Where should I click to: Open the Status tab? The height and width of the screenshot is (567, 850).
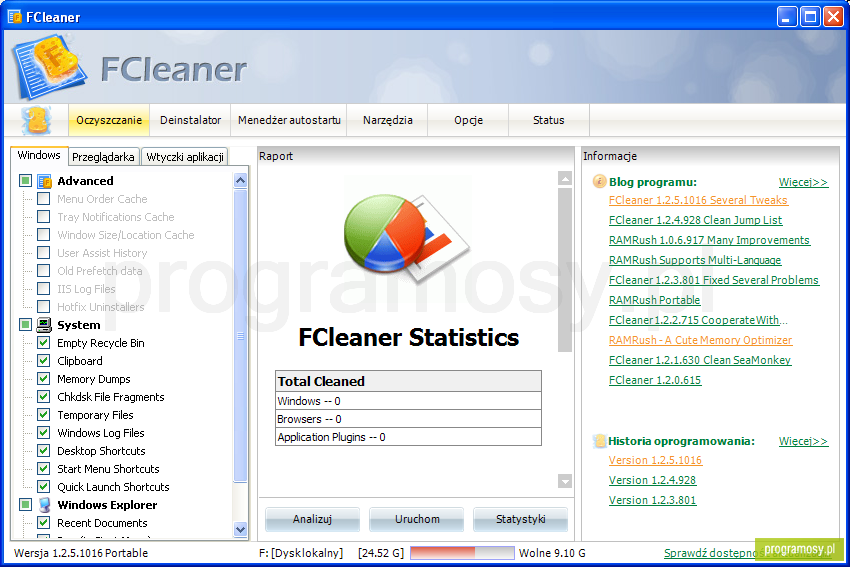tap(549, 120)
